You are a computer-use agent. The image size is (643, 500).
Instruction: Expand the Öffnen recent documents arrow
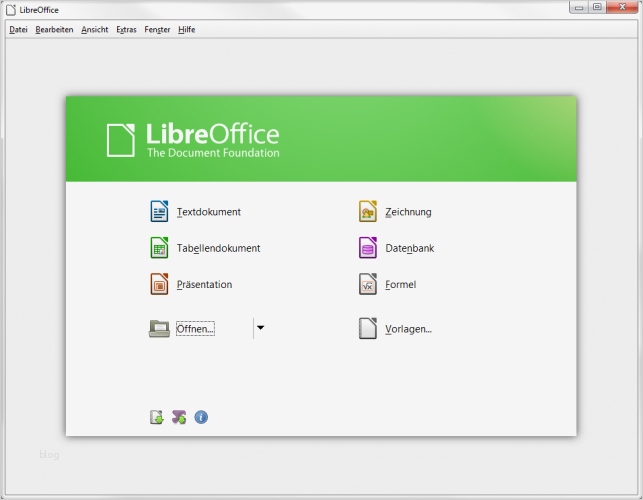[260, 328]
